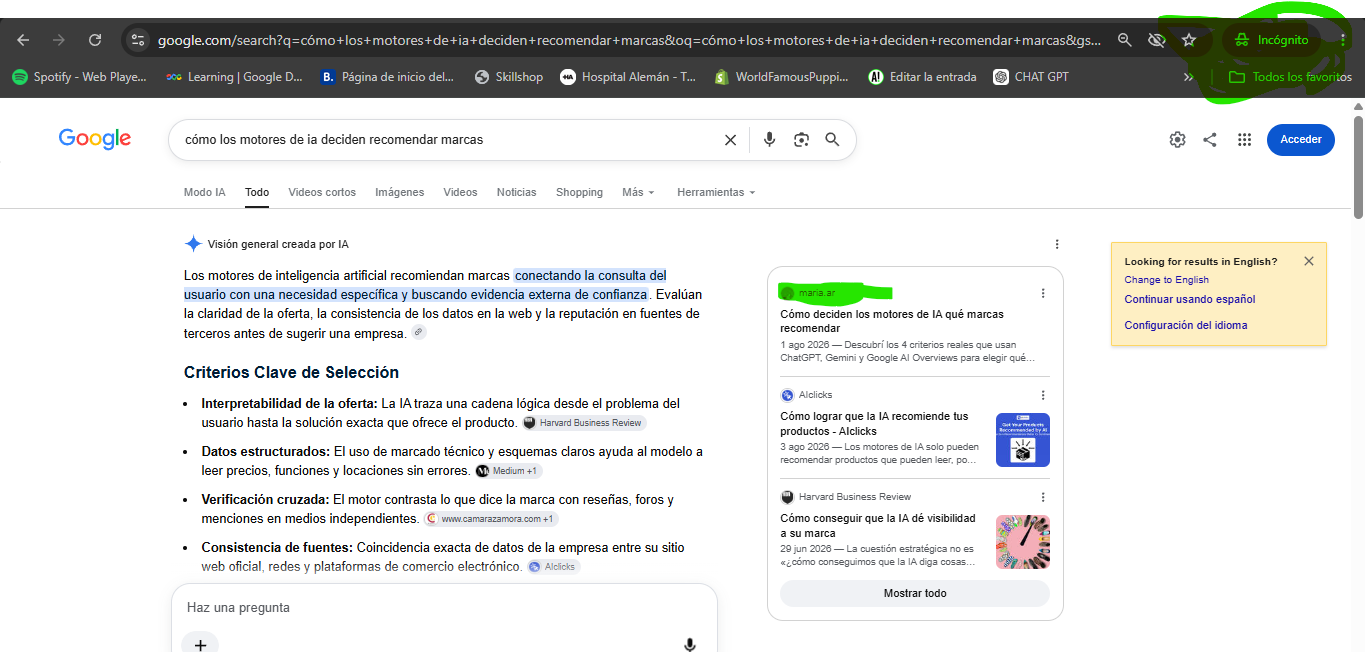This screenshot has width=1365, height=652.
Task: Expand the Herramientas dropdown
Action: [716, 192]
